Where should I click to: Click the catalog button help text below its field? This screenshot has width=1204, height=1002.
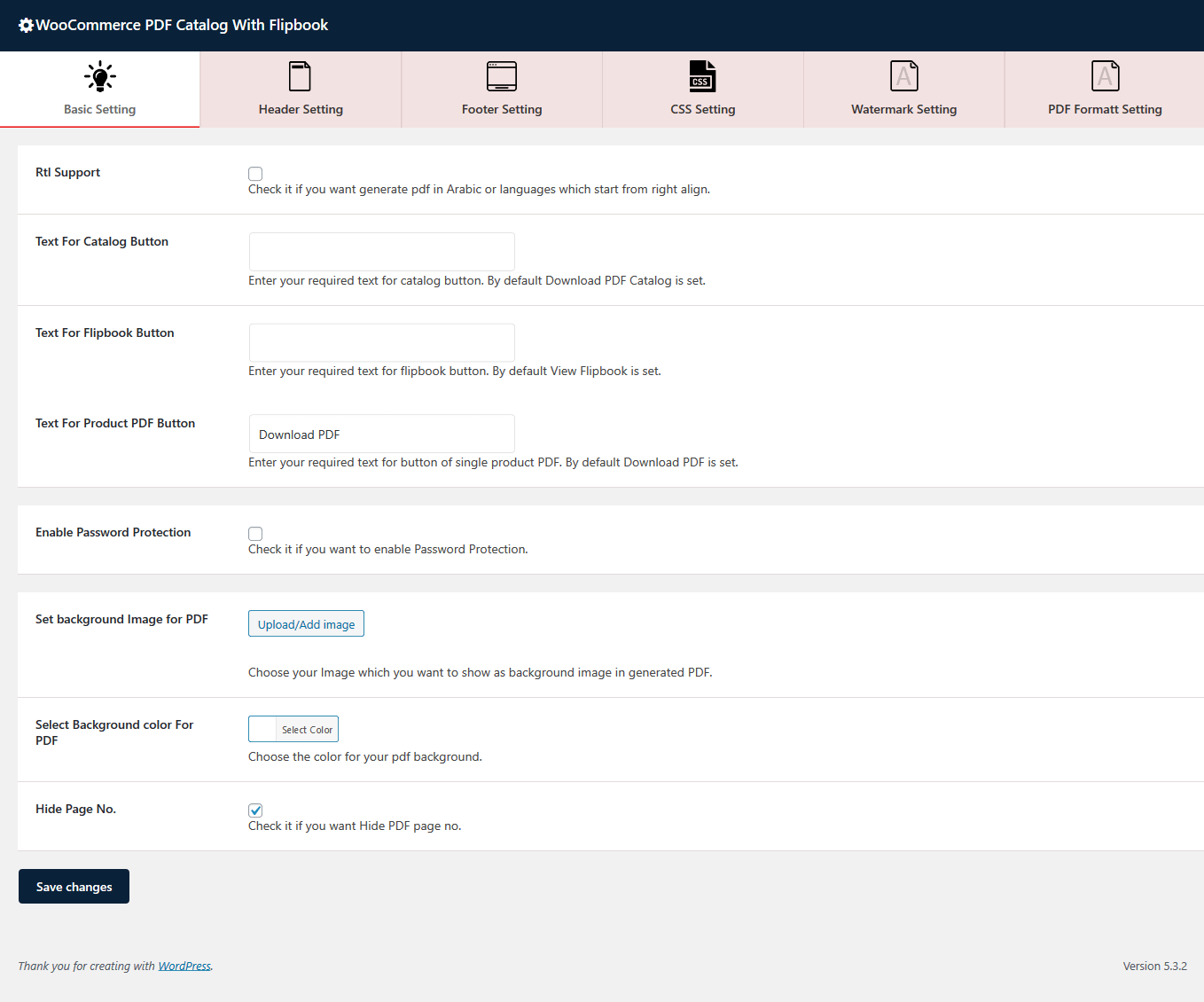[477, 280]
